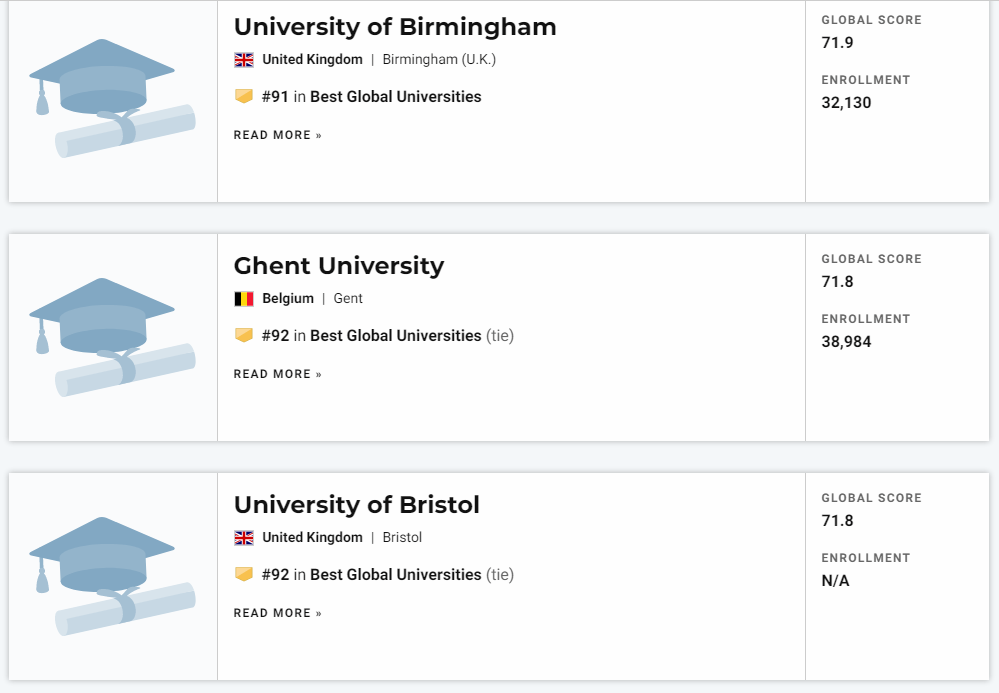
Task: Open Best Global Universities link for #91 ranking
Action: pos(396,97)
